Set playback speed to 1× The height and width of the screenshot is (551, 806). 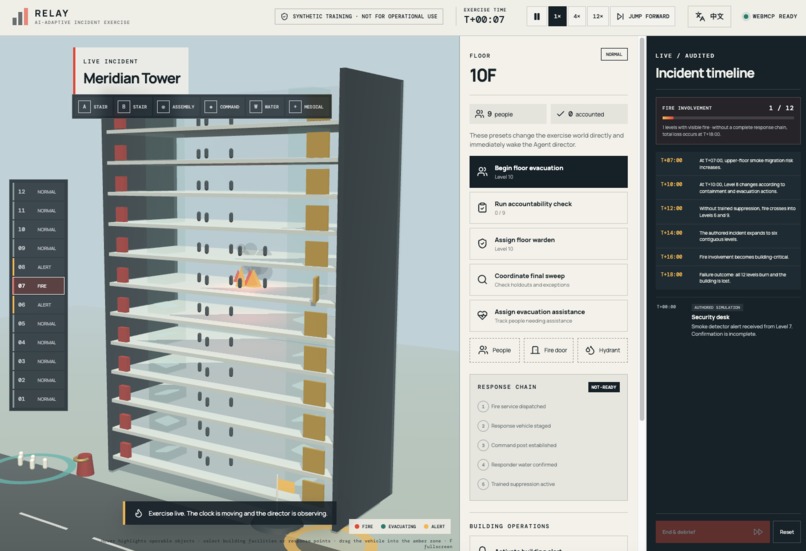pyautogui.click(x=557, y=16)
